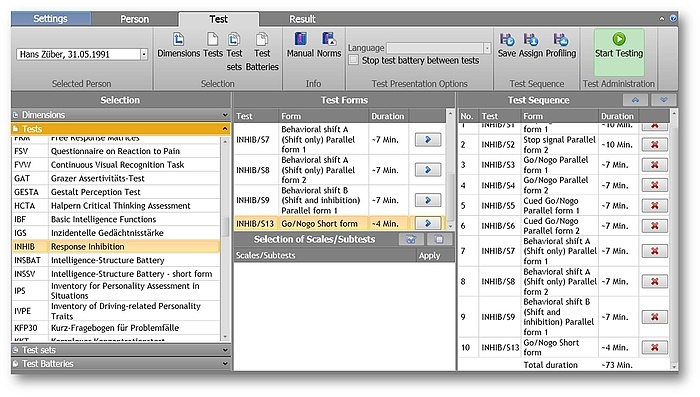Click the Apply column header
700x397 pixels.
point(429,255)
